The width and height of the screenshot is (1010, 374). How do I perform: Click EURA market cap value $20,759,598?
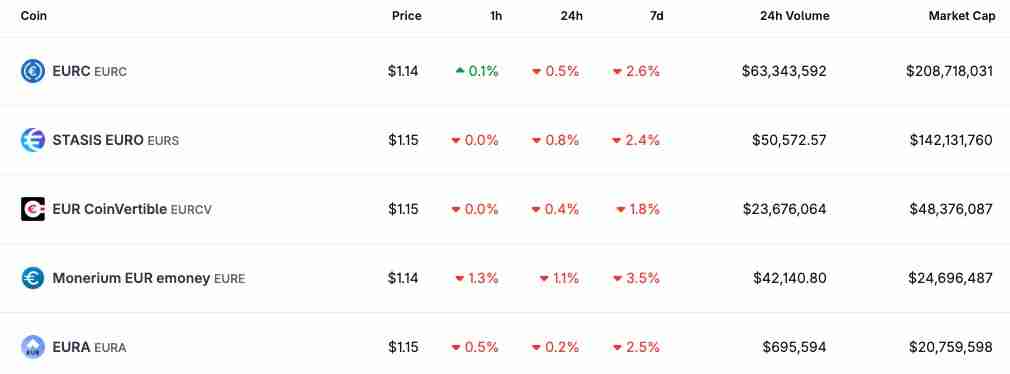pos(951,347)
